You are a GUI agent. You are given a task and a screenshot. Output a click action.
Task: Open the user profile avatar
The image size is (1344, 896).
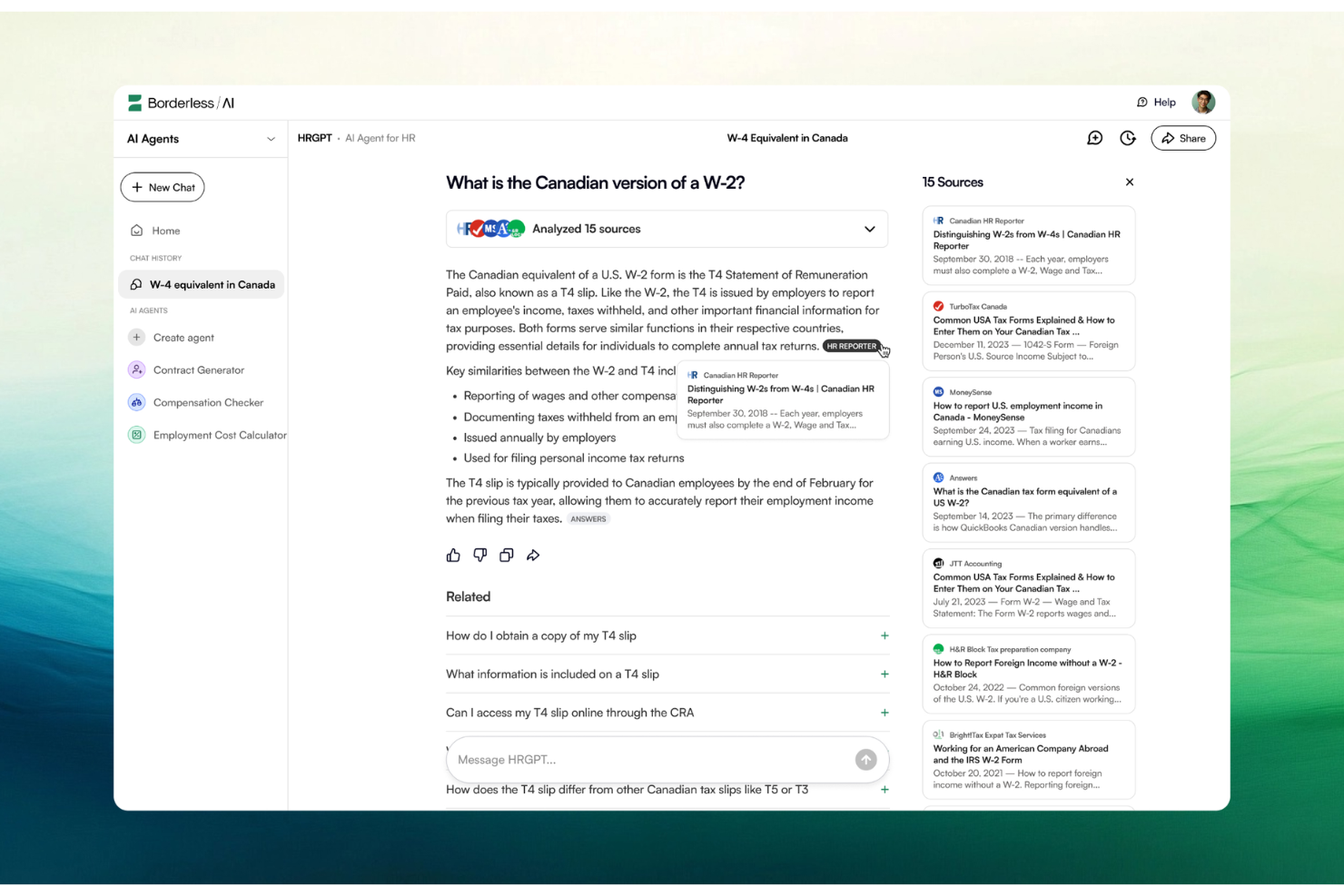pos(1203,102)
